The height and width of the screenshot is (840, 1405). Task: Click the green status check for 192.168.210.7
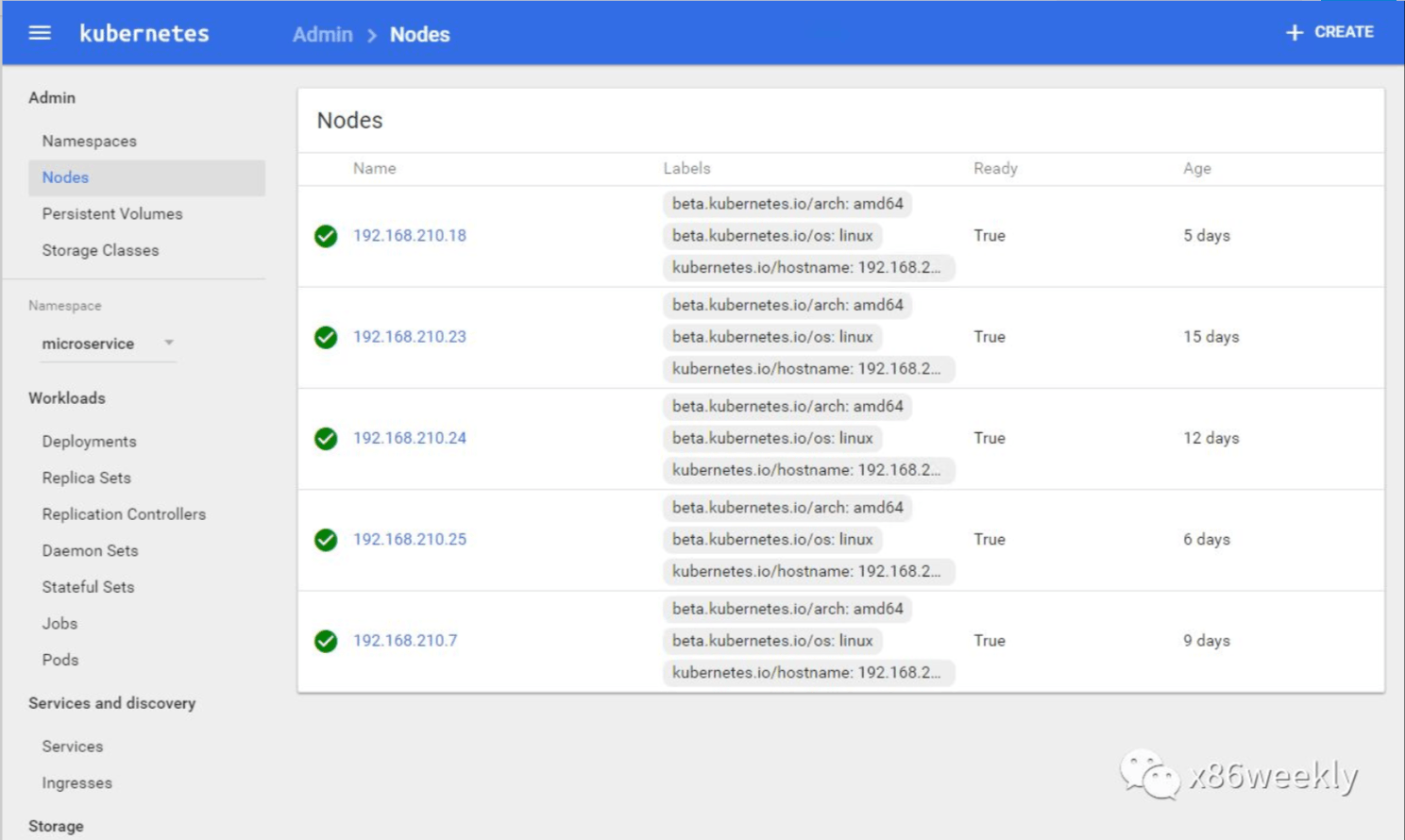coord(326,641)
